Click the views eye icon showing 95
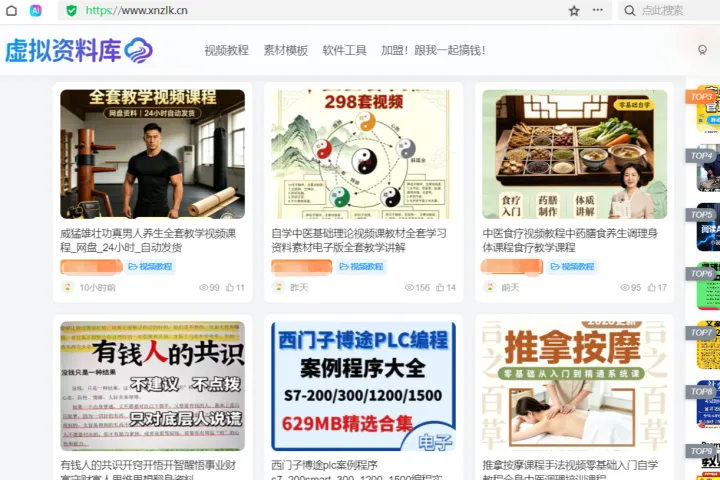The image size is (720, 480). [x=624, y=288]
